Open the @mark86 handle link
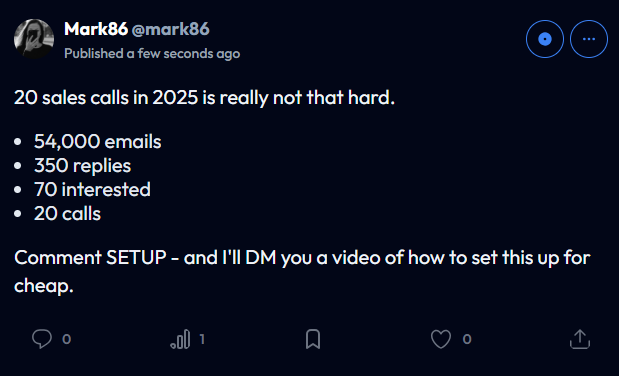 pyautogui.click(x=170, y=29)
